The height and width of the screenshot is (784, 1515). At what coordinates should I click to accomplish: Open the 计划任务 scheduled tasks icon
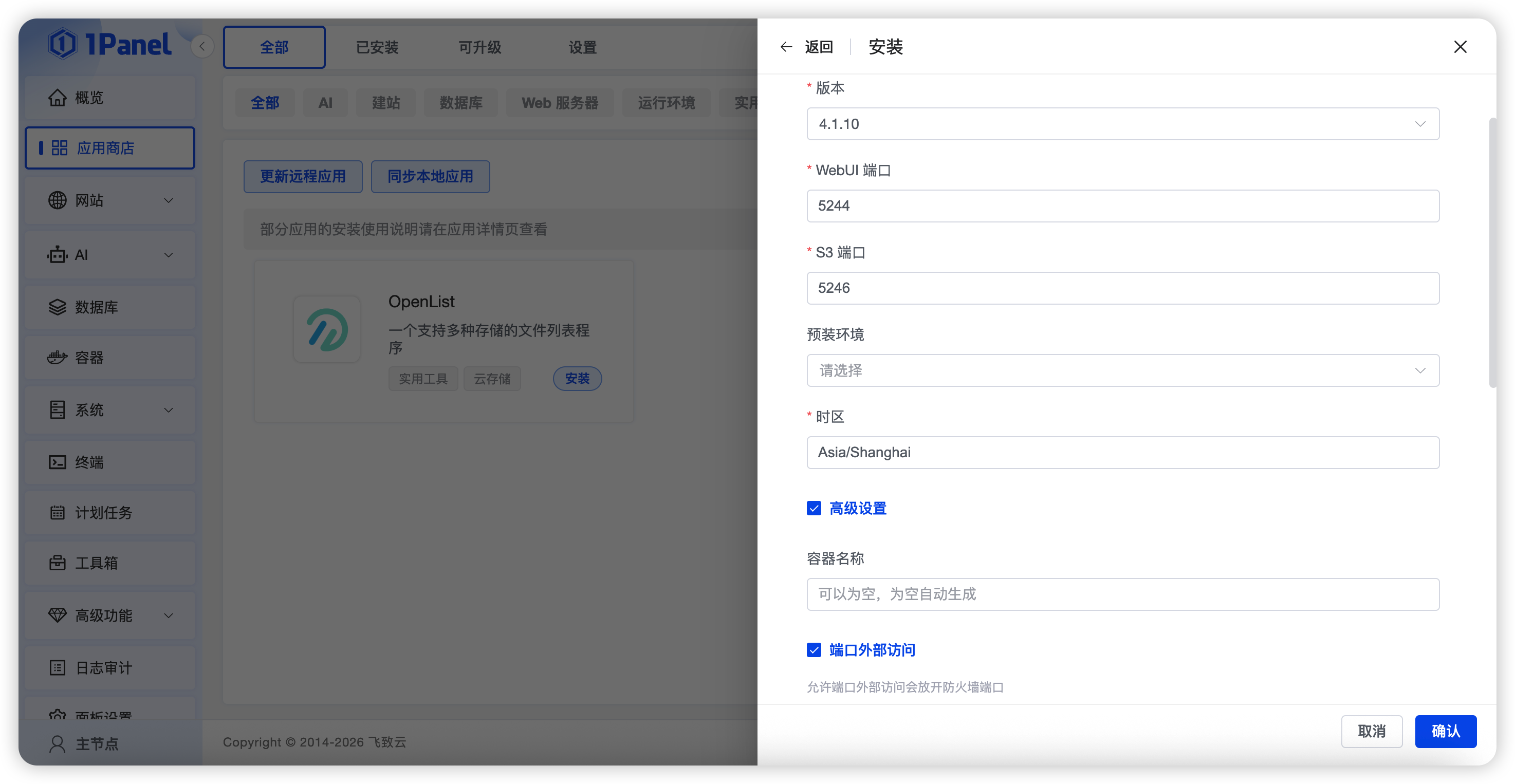click(x=57, y=512)
